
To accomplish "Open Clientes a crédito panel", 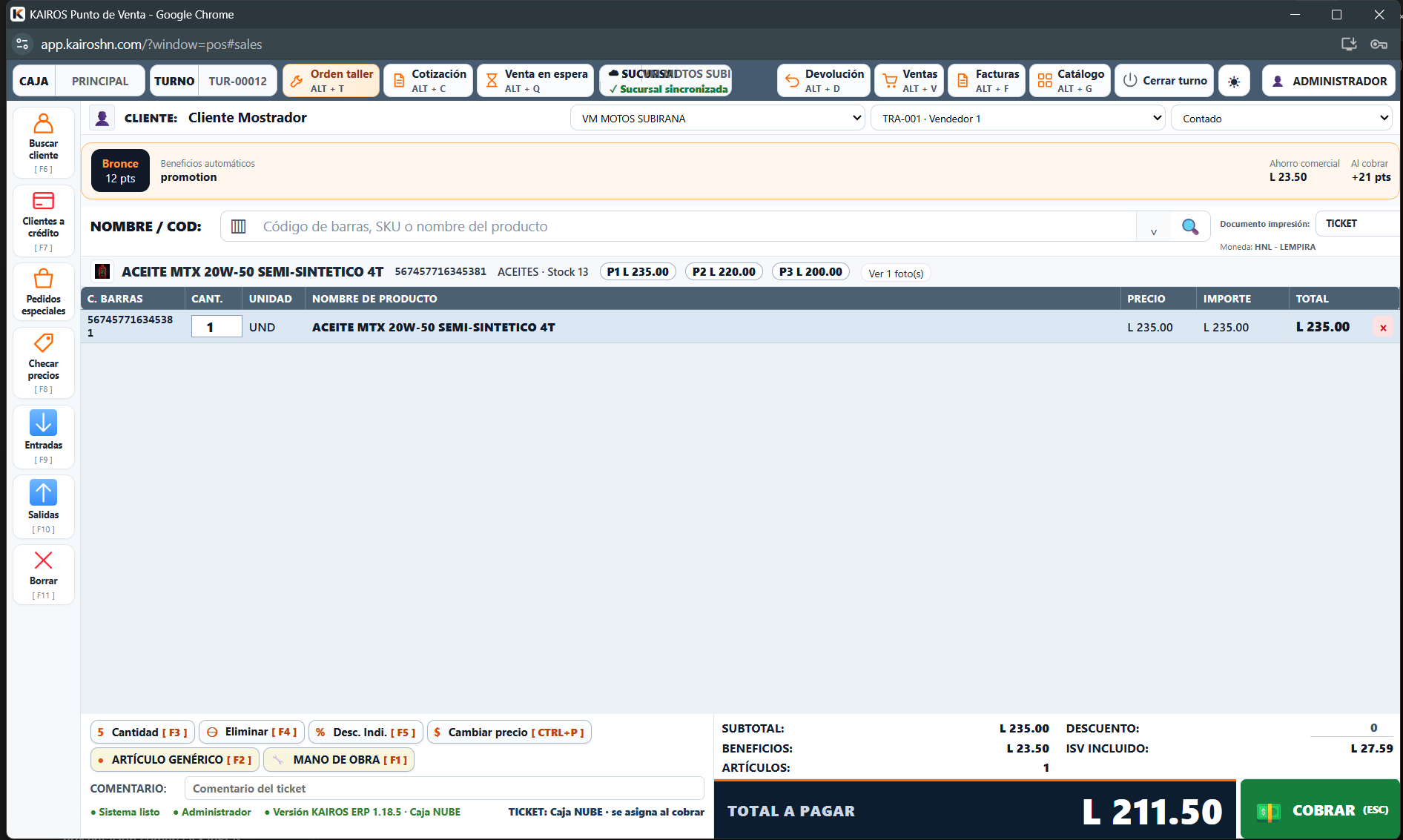I will pyautogui.click(x=44, y=221).
